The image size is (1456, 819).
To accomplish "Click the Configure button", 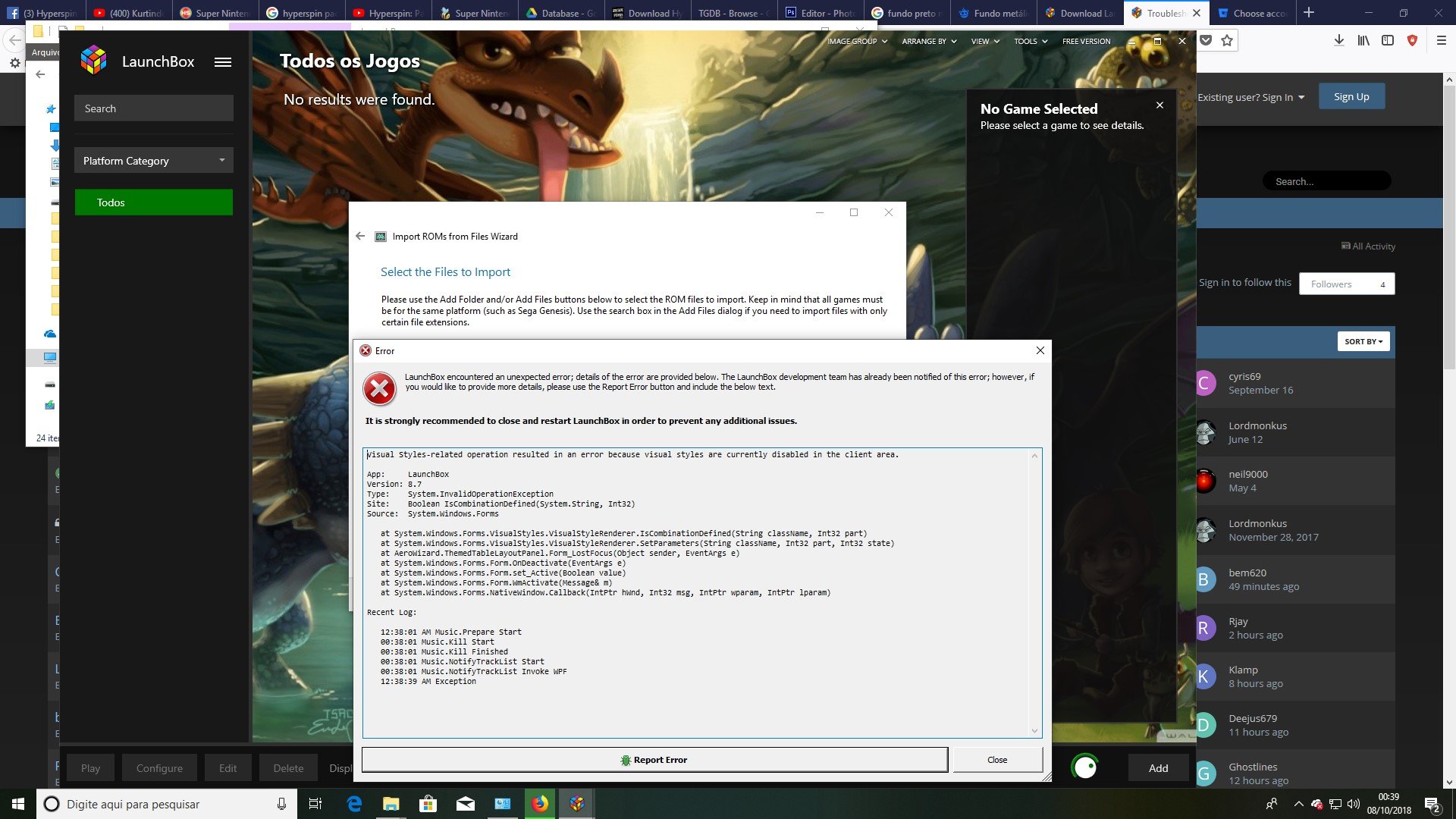I will [159, 767].
